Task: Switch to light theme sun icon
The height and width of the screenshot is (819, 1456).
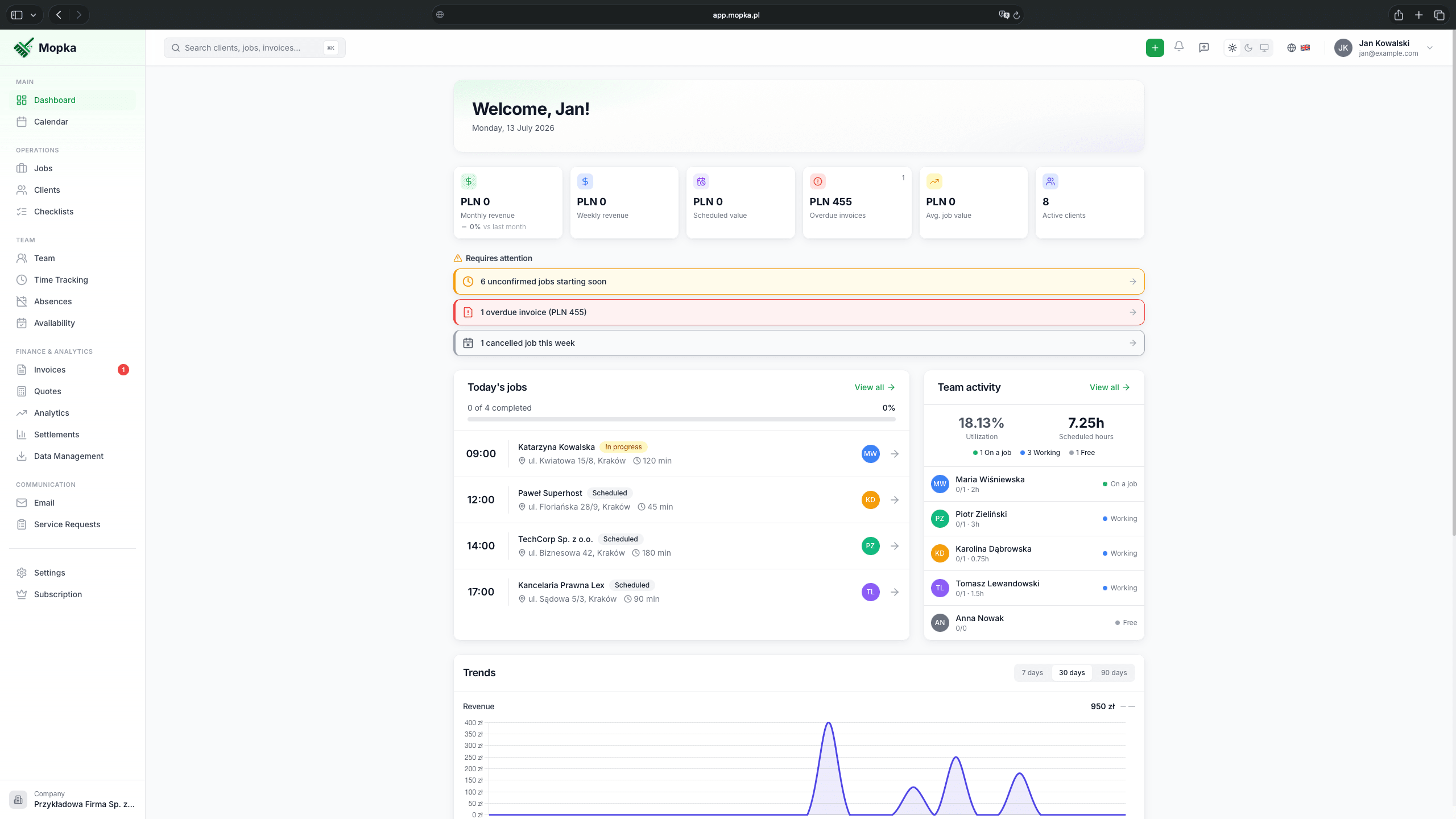Action: click(x=1232, y=48)
